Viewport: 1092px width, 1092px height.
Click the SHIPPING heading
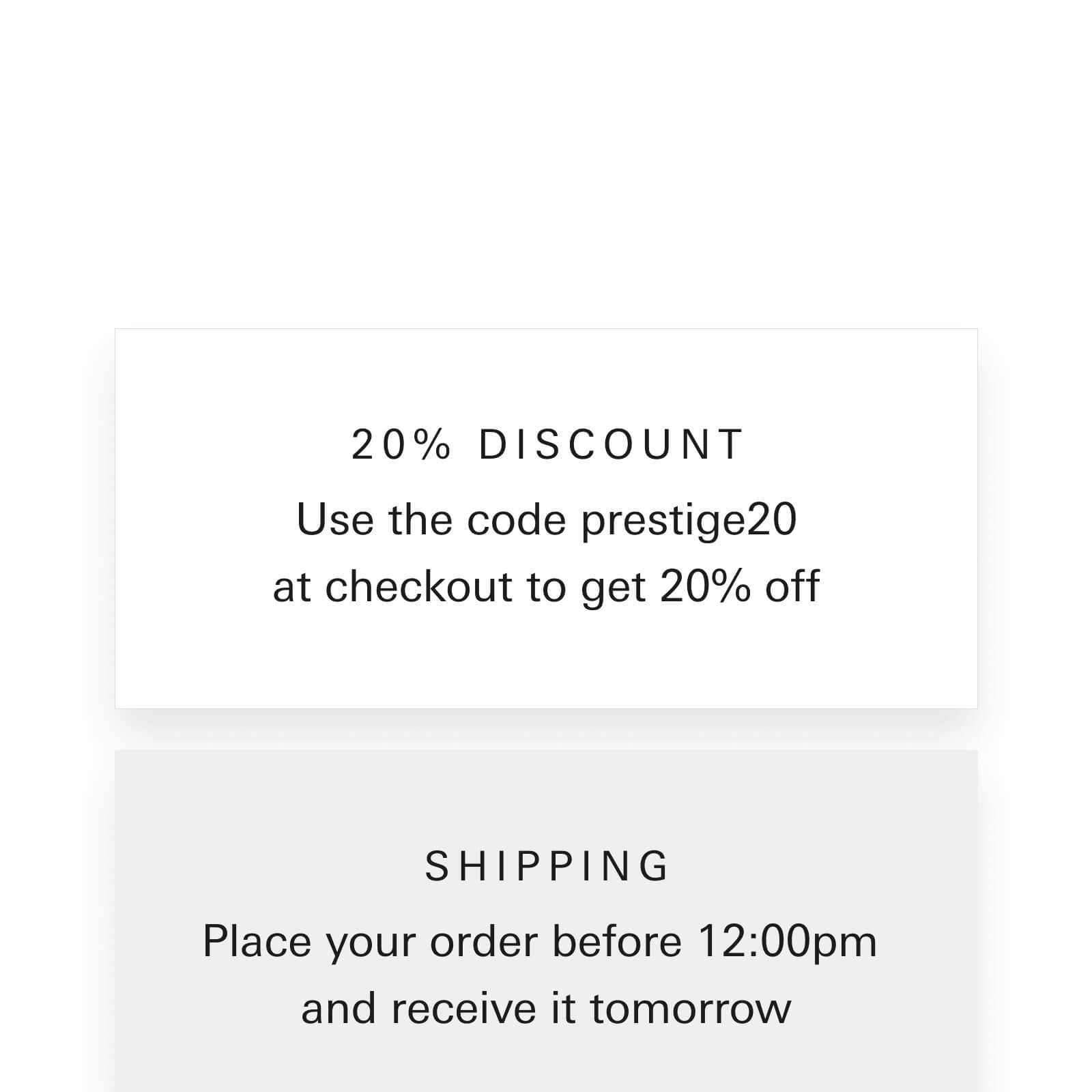pos(546,867)
